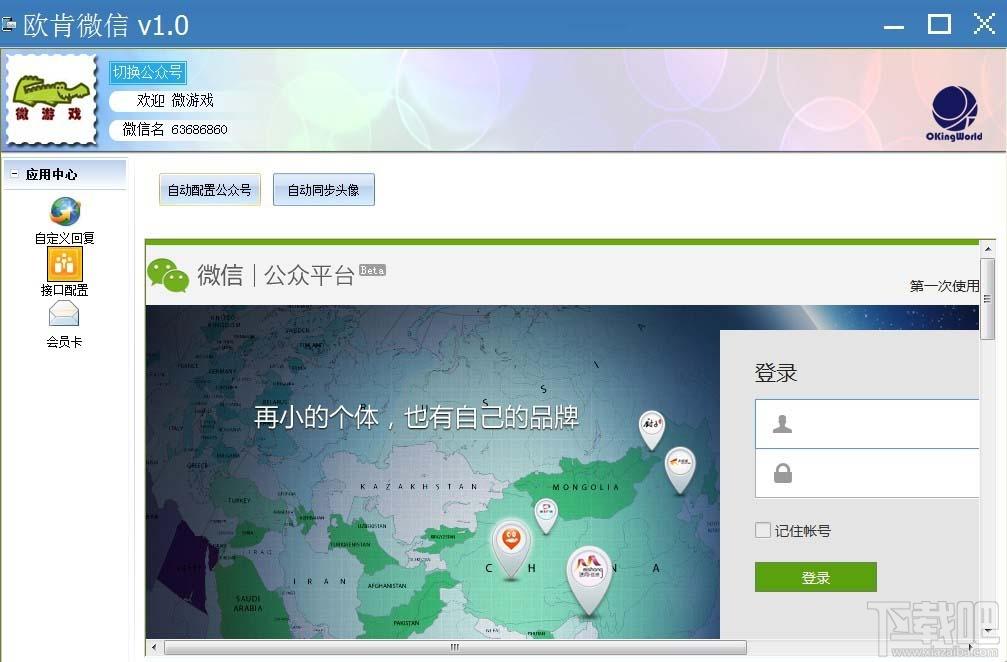
Task: Collapse the 应用中心 section
Action: (14, 174)
